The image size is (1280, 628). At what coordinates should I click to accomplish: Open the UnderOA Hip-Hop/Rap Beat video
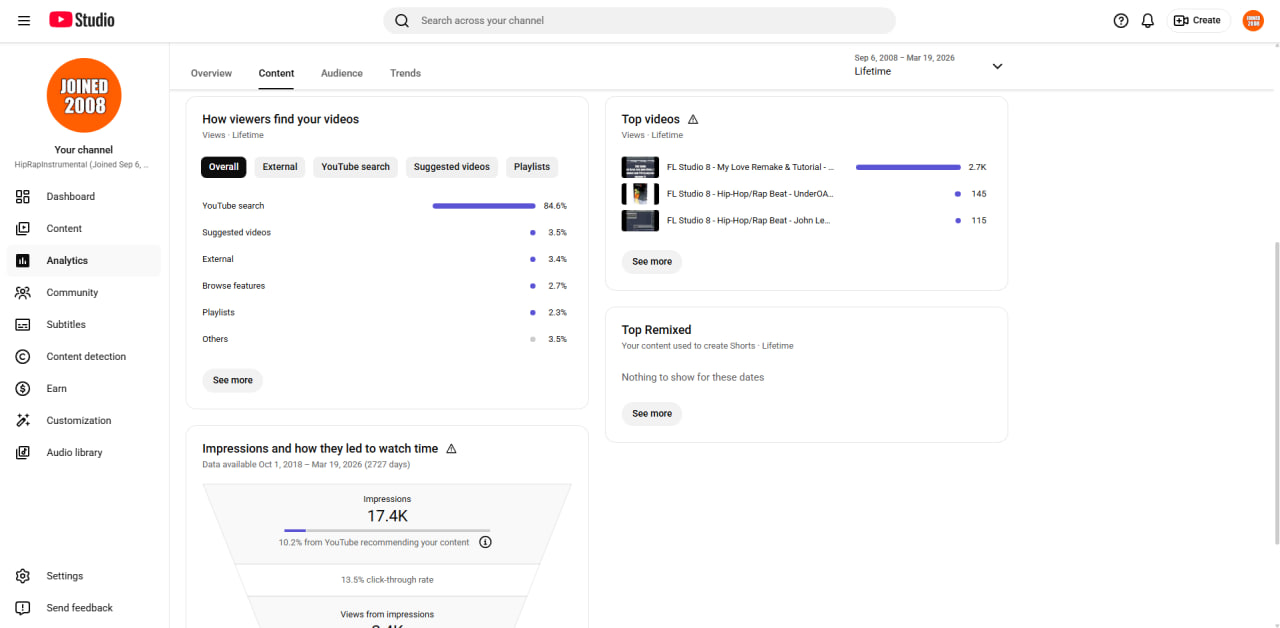pos(750,194)
